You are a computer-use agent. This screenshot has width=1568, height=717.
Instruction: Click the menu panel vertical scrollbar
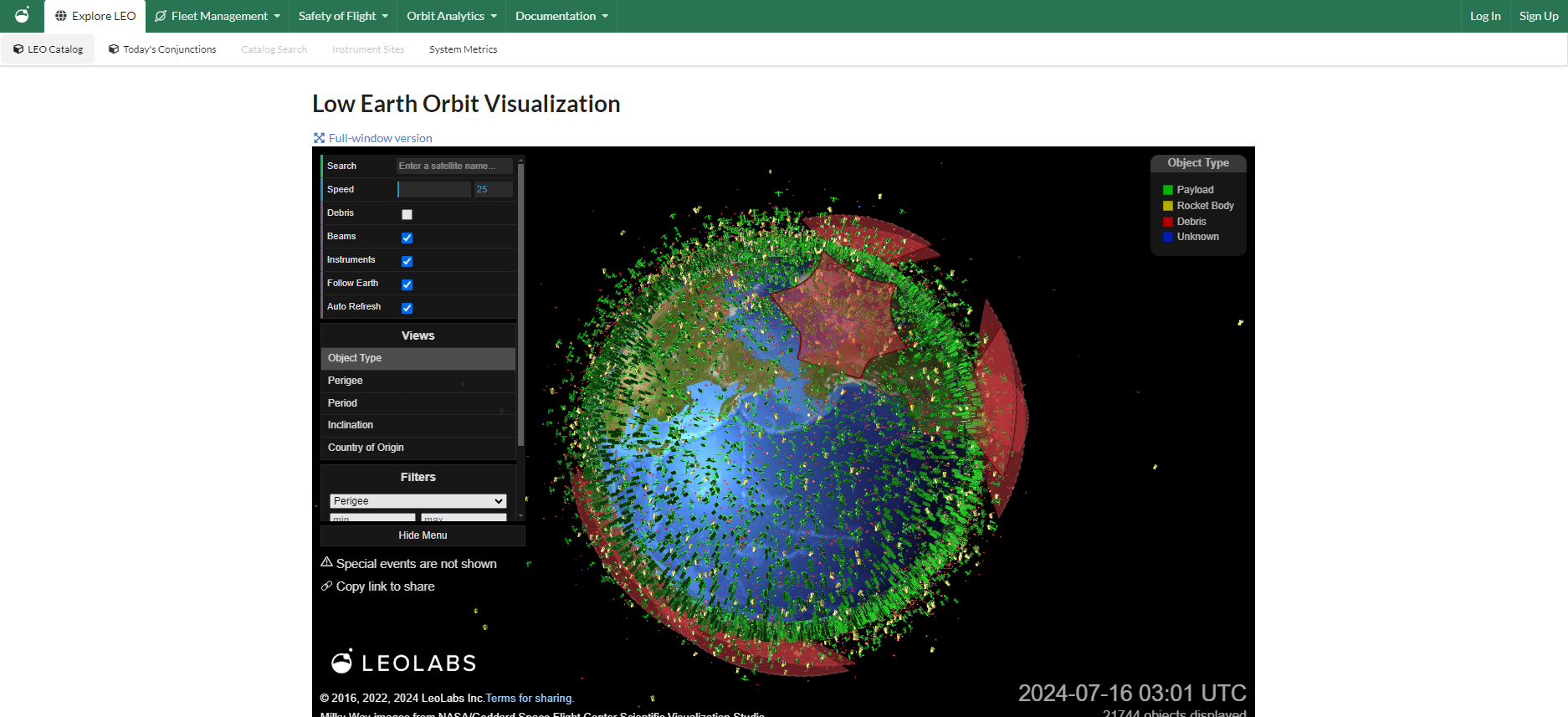[520, 305]
